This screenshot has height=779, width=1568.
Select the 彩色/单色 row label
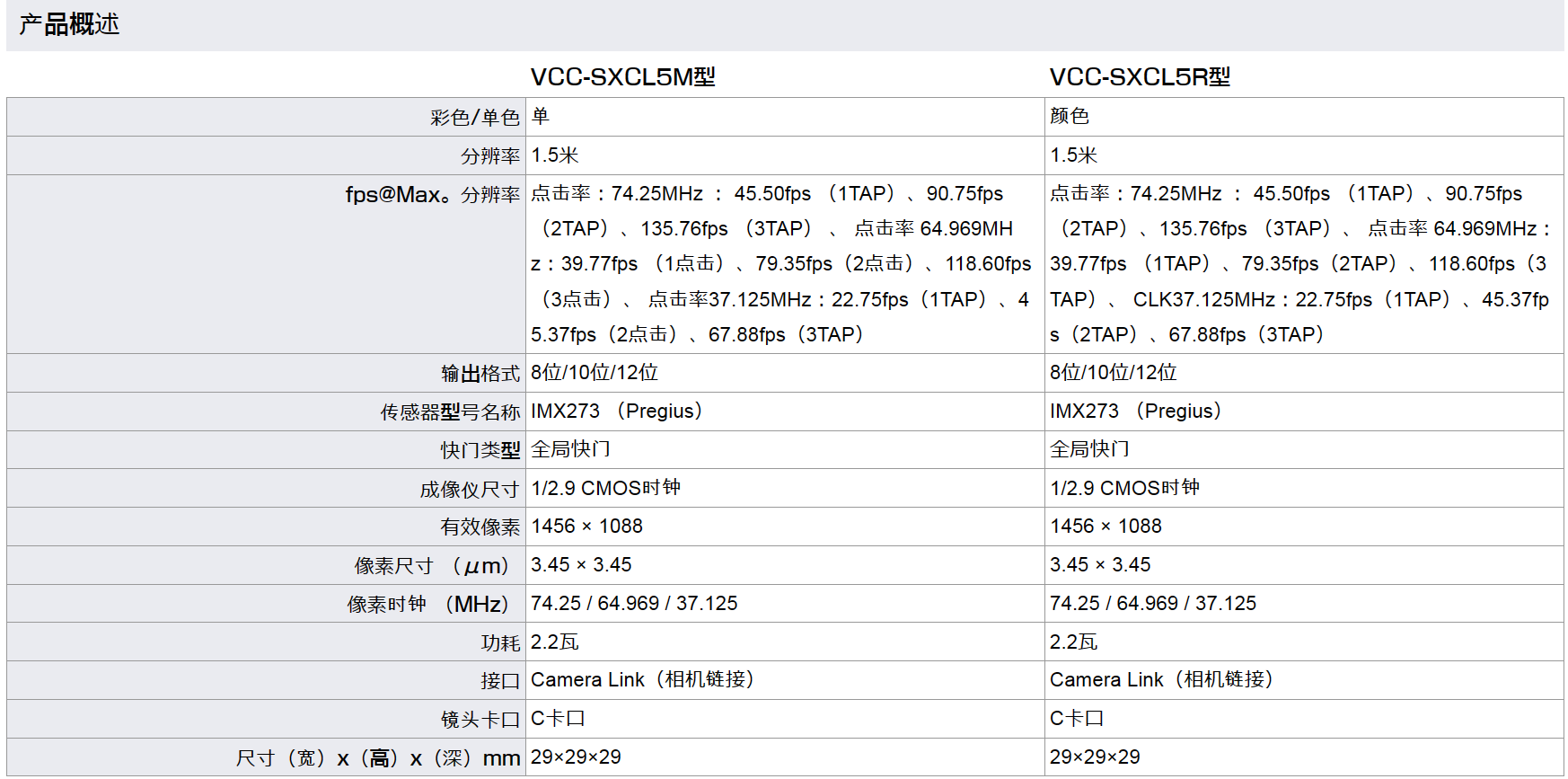475,118
